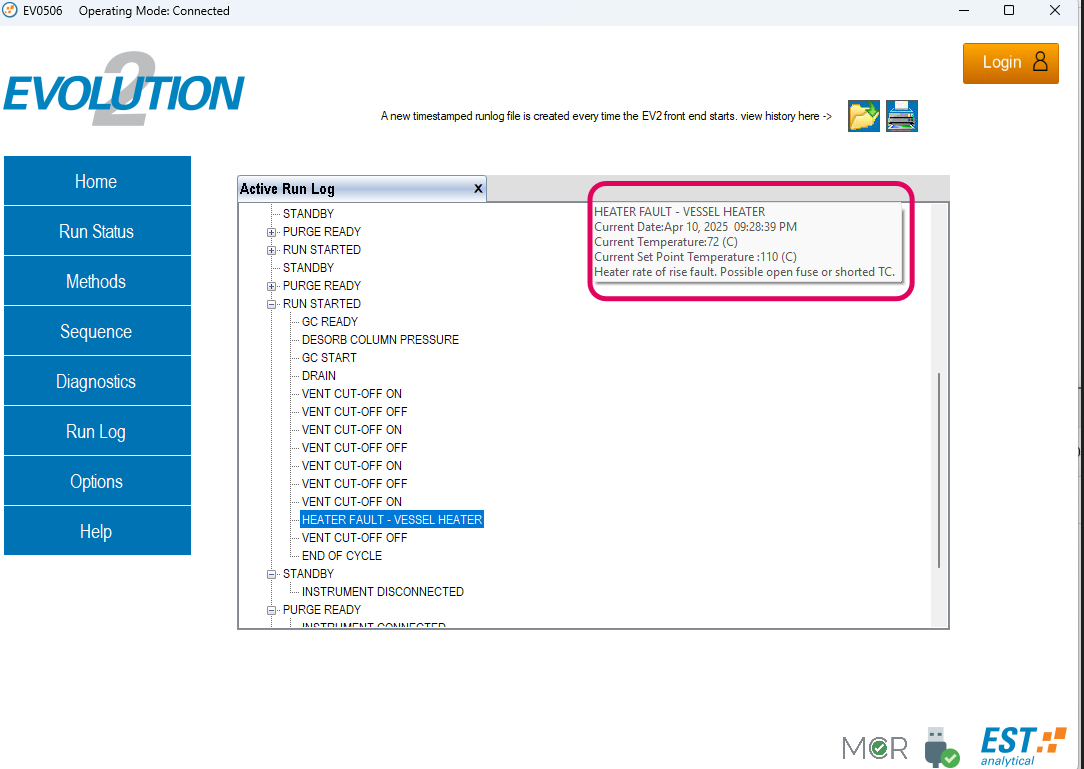1084x769 pixels.
Task: Minimize the EV0506 window
Action: [964, 10]
